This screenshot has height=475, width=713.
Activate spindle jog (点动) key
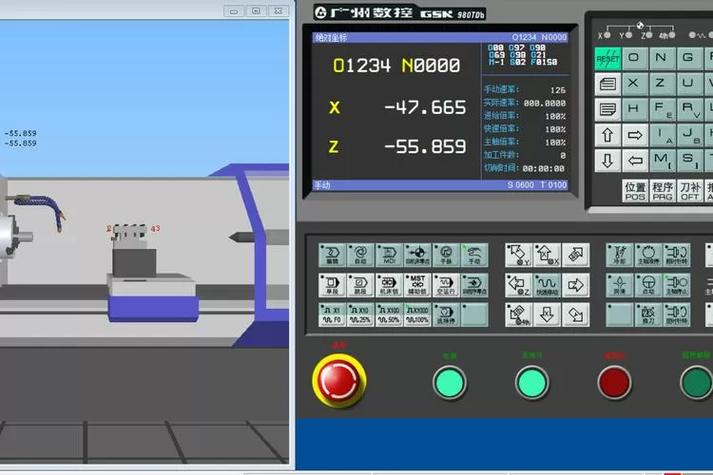point(648,285)
